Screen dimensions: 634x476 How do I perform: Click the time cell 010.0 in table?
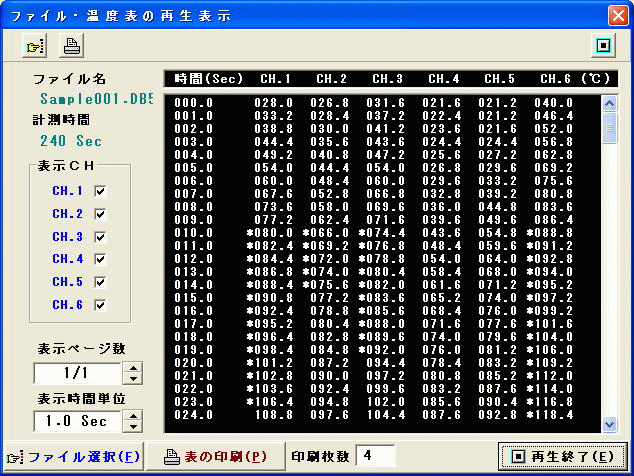pos(194,233)
